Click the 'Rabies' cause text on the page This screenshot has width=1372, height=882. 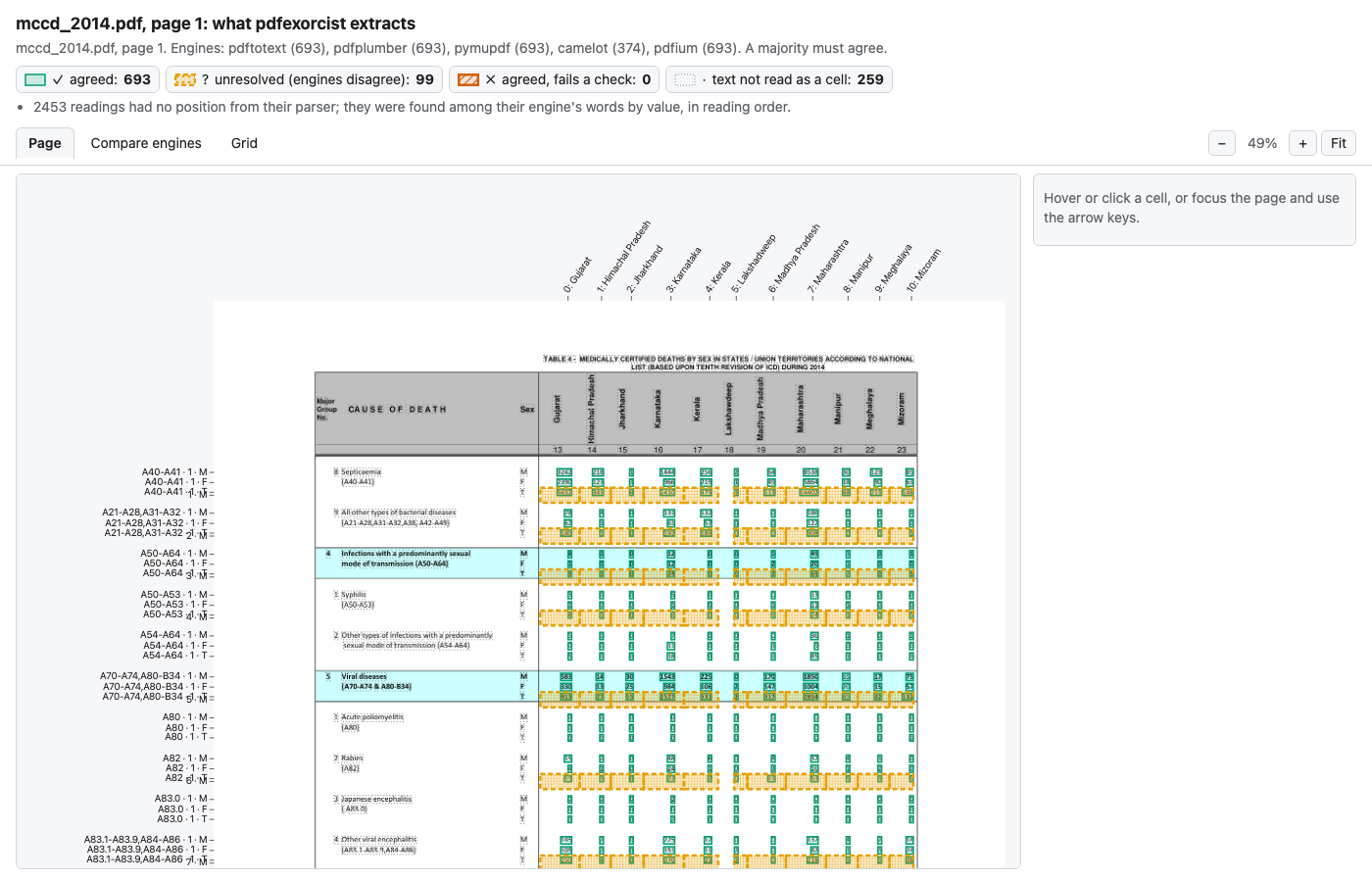pyautogui.click(x=352, y=759)
